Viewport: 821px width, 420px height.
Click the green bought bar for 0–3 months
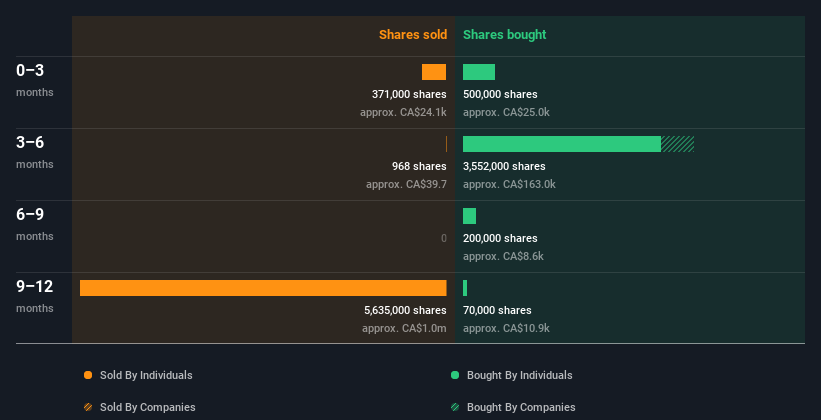point(479,72)
